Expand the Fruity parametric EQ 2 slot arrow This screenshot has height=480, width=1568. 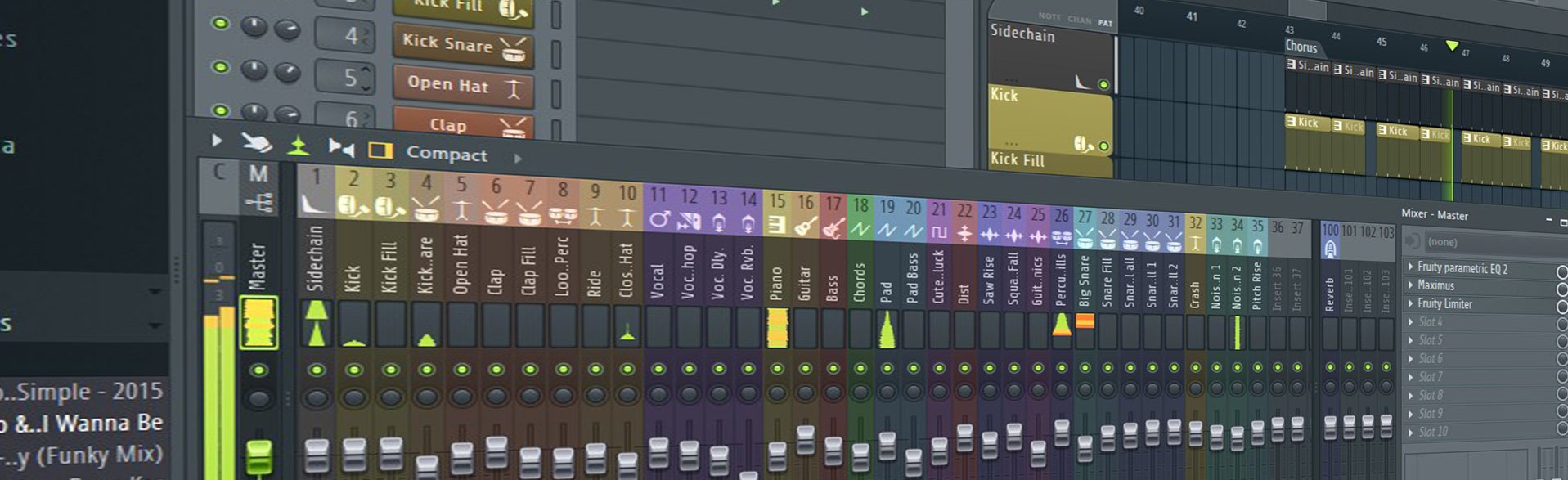(1410, 267)
